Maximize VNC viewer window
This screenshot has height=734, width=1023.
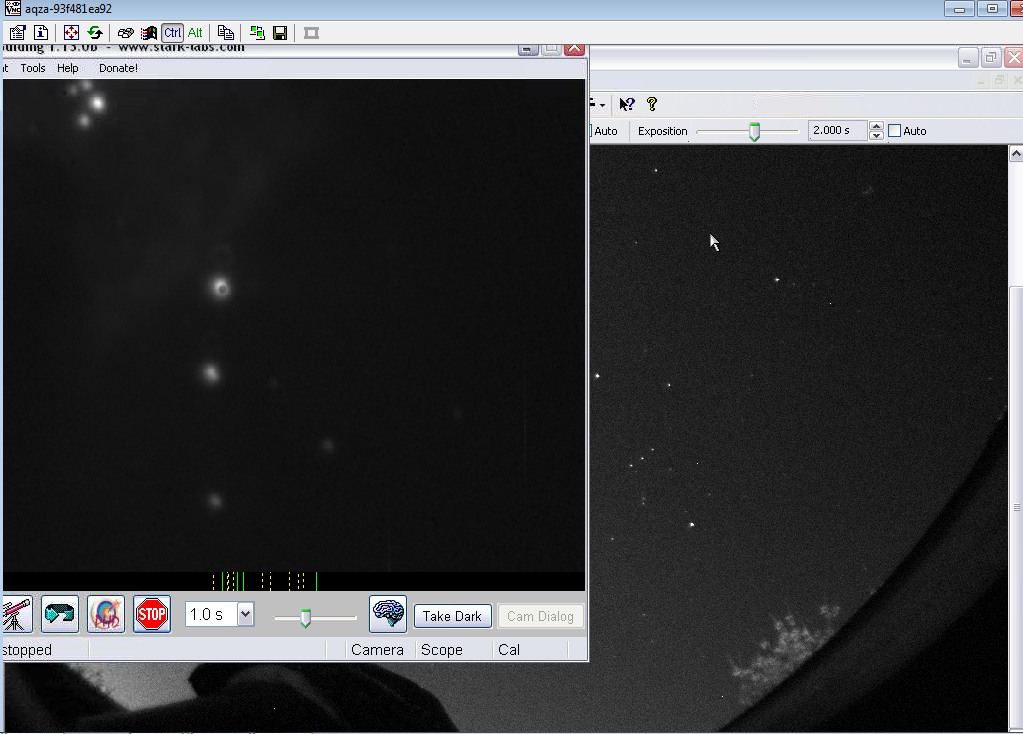[992, 9]
